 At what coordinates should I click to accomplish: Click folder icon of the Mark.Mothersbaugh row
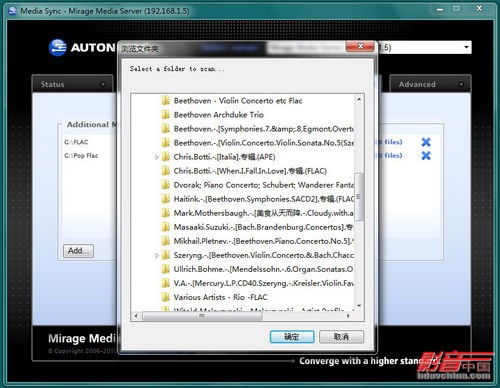click(166, 213)
